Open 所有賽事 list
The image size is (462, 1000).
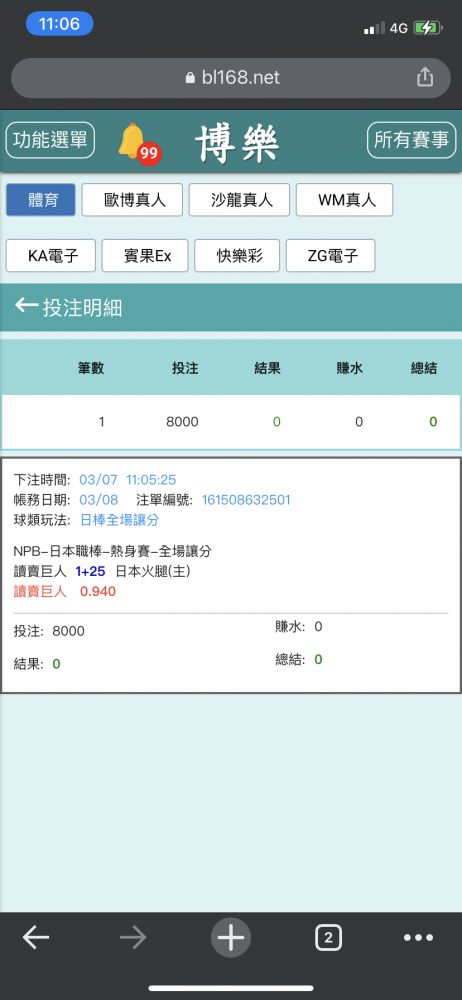coord(412,140)
